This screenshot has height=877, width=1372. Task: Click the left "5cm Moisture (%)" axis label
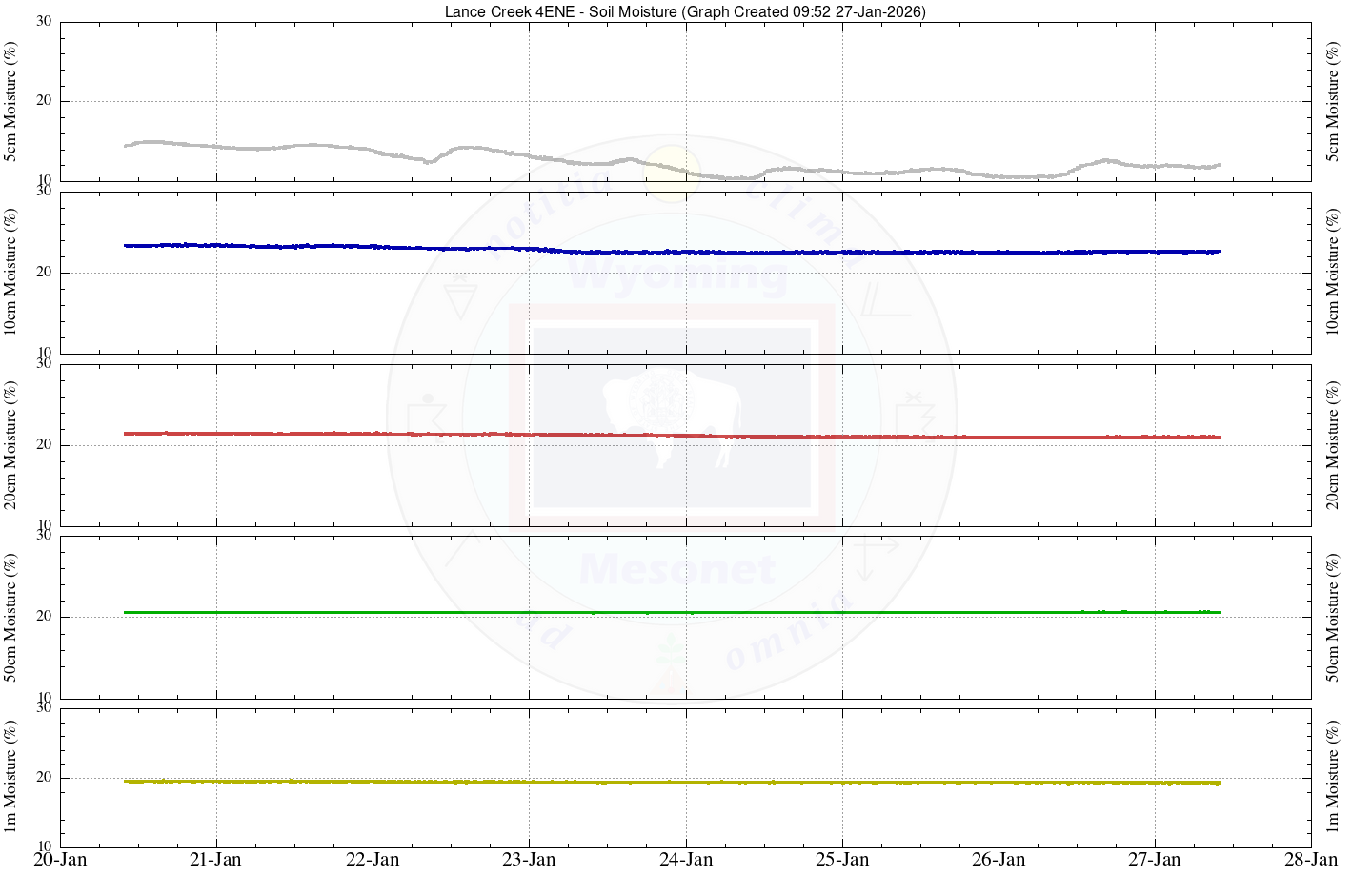pyautogui.click(x=11, y=101)
